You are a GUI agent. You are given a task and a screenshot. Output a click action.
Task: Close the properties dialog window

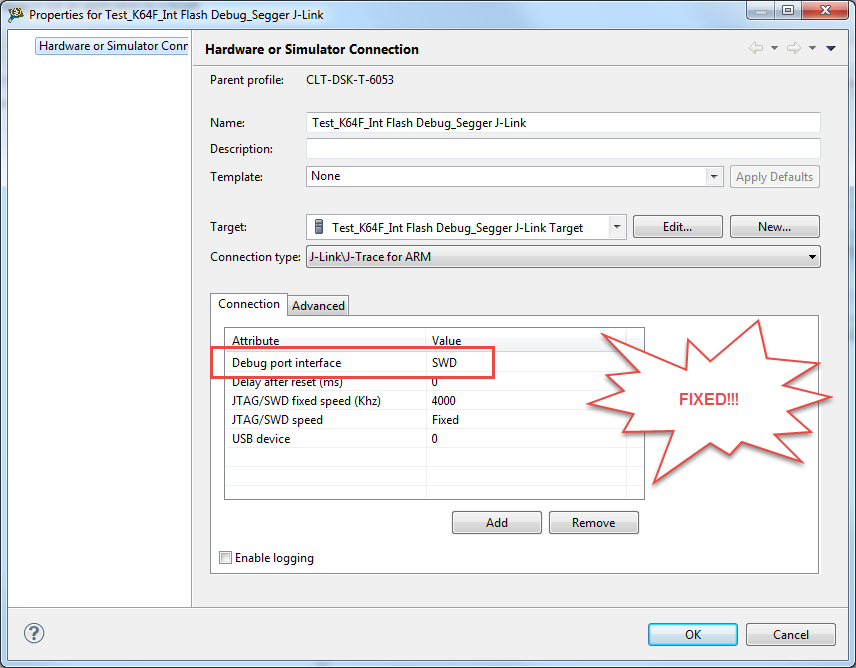pyautogui.click(x=825, y=10)
